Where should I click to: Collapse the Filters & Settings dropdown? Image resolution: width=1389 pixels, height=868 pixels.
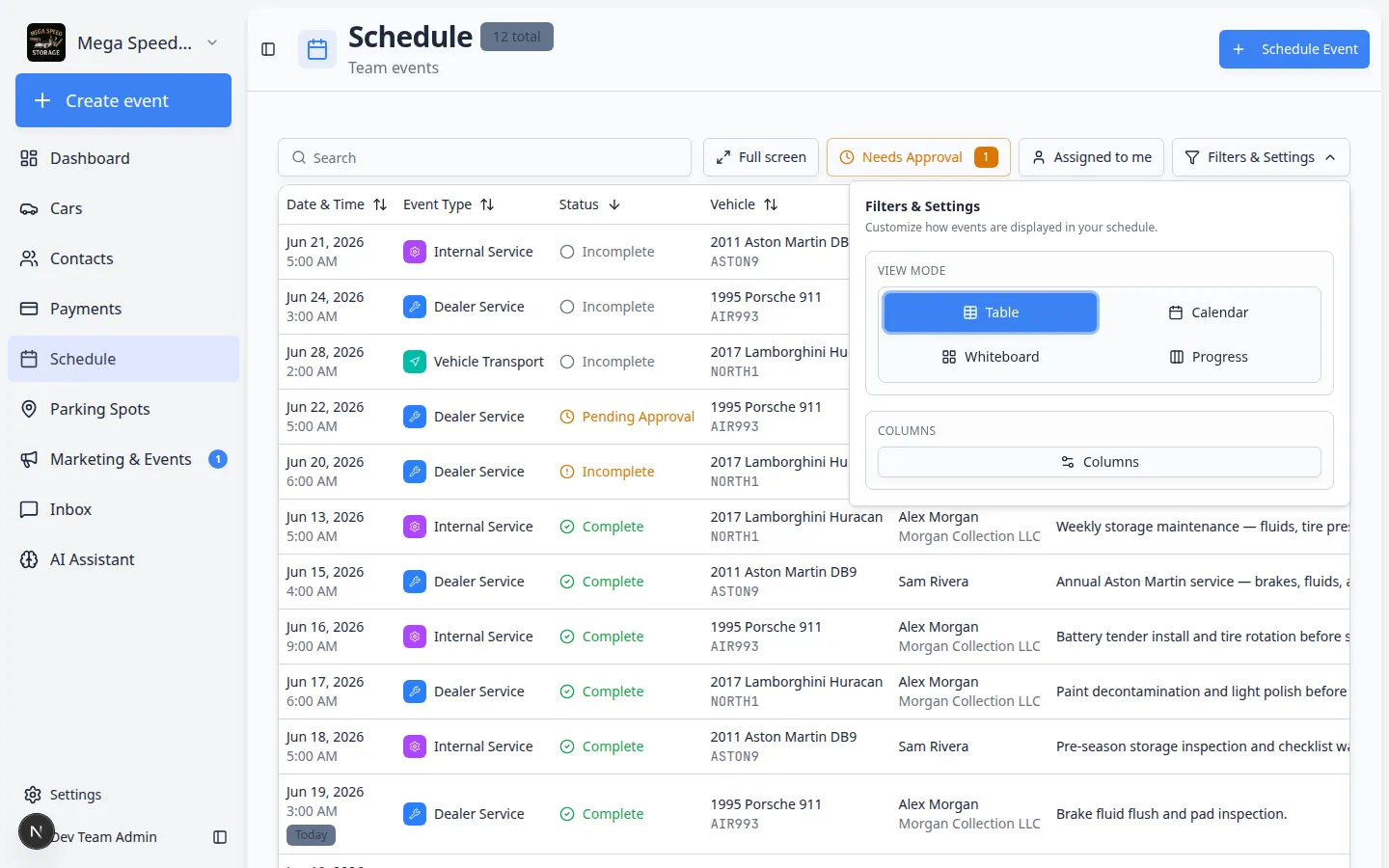coord(1261,157)
